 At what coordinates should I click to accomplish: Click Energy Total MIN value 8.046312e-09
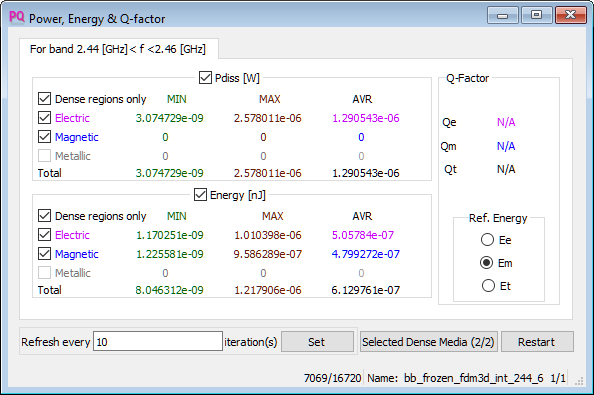(x=170, y=290)
